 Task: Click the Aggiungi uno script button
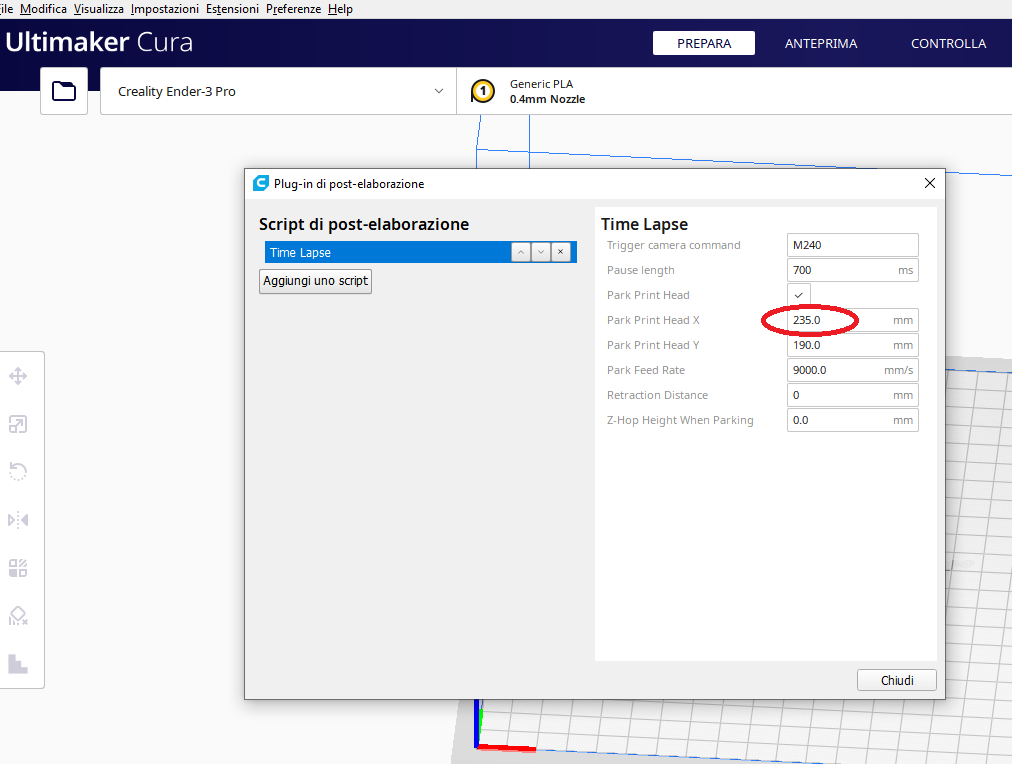(315, 281)
